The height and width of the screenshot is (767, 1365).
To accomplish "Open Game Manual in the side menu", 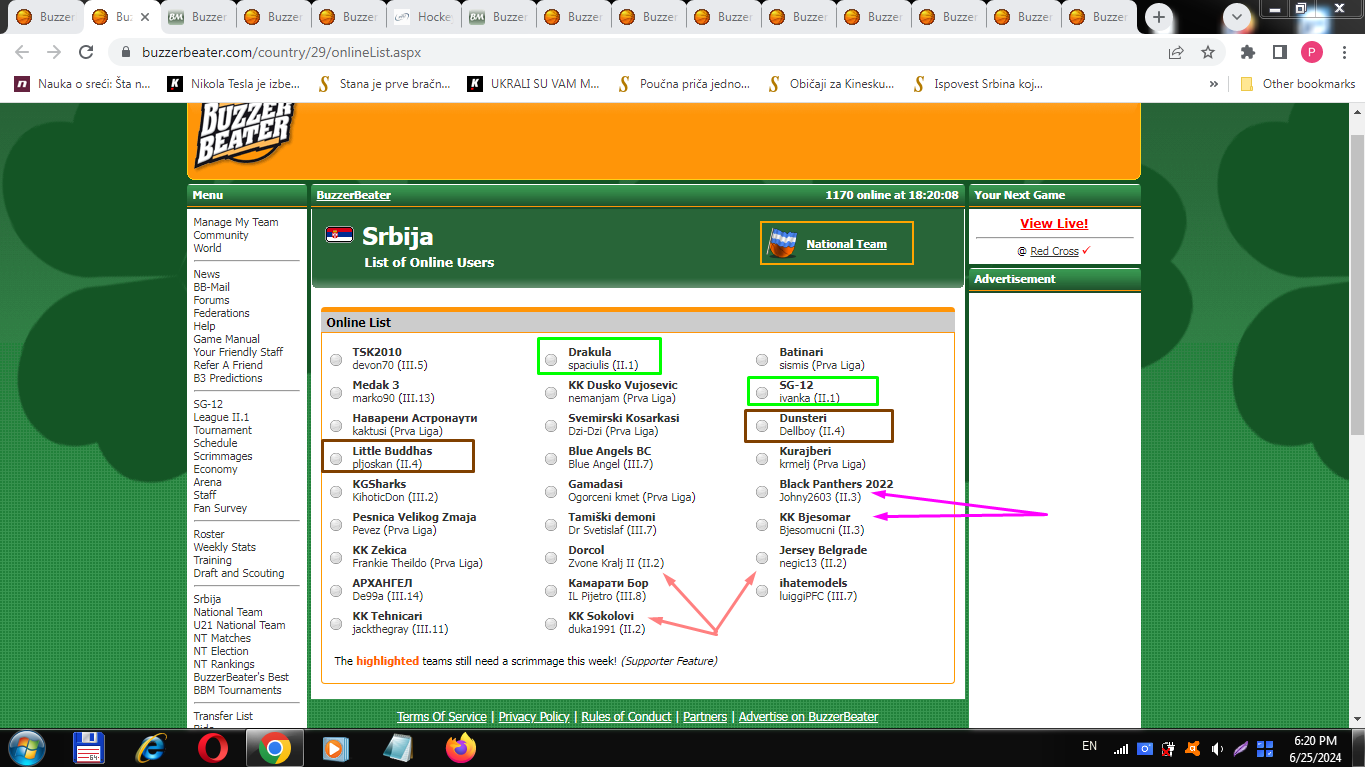I will pos(226,339).
